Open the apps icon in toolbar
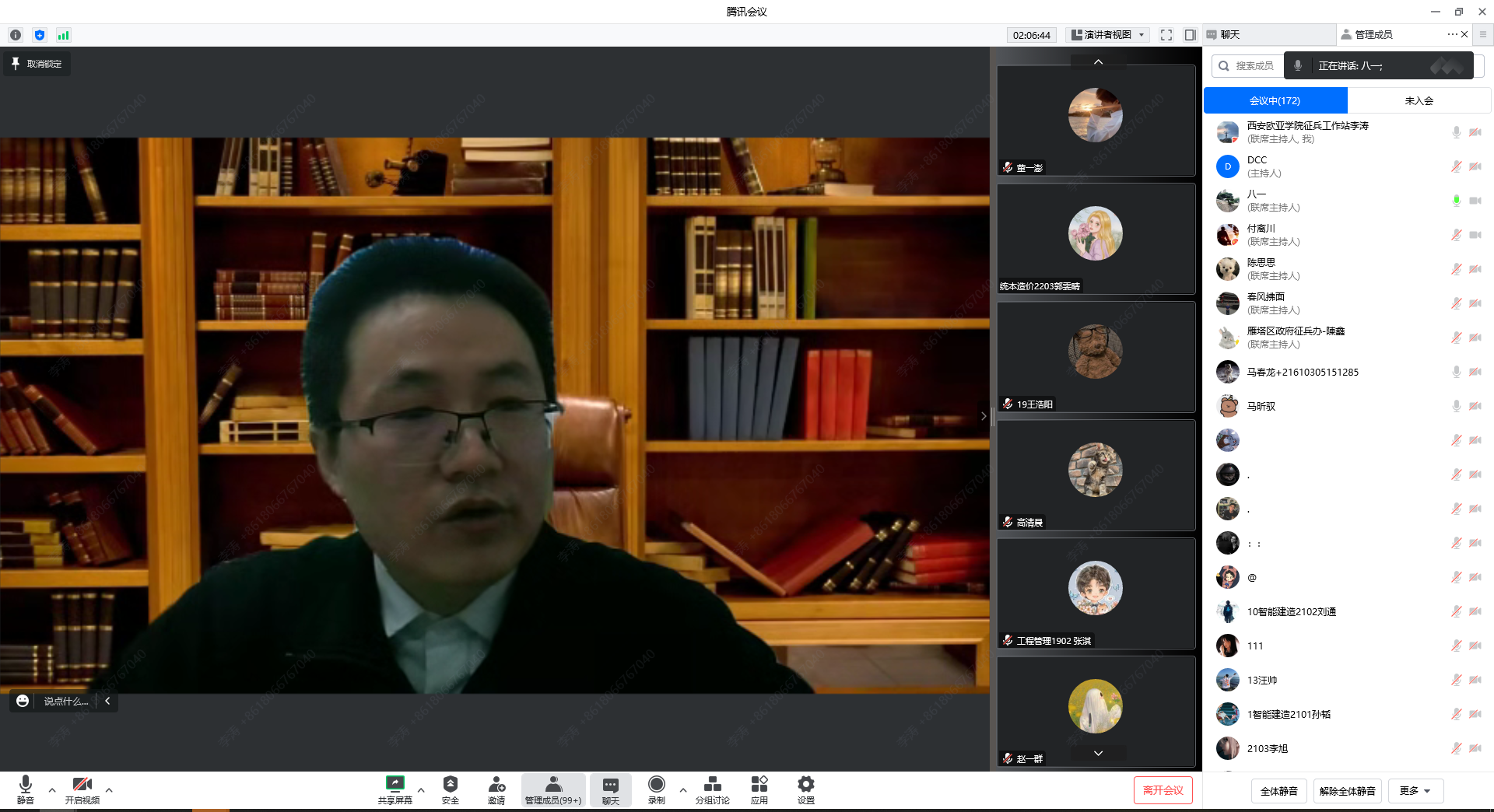Viewport: 1494px width, 812px height. (759, 784)
